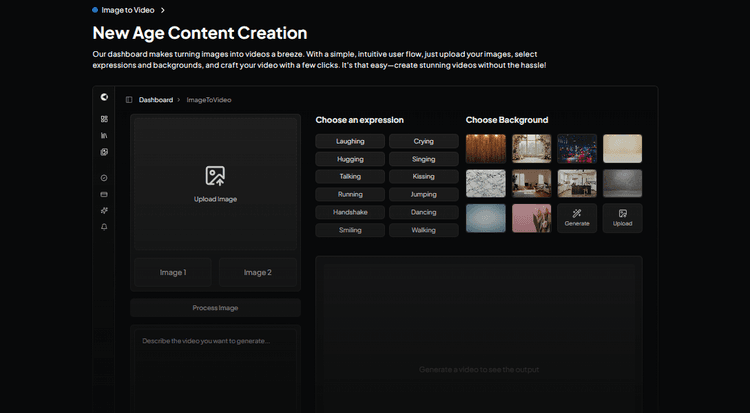
Task: Pick the Talking expression
Action: tap(350, 177)
